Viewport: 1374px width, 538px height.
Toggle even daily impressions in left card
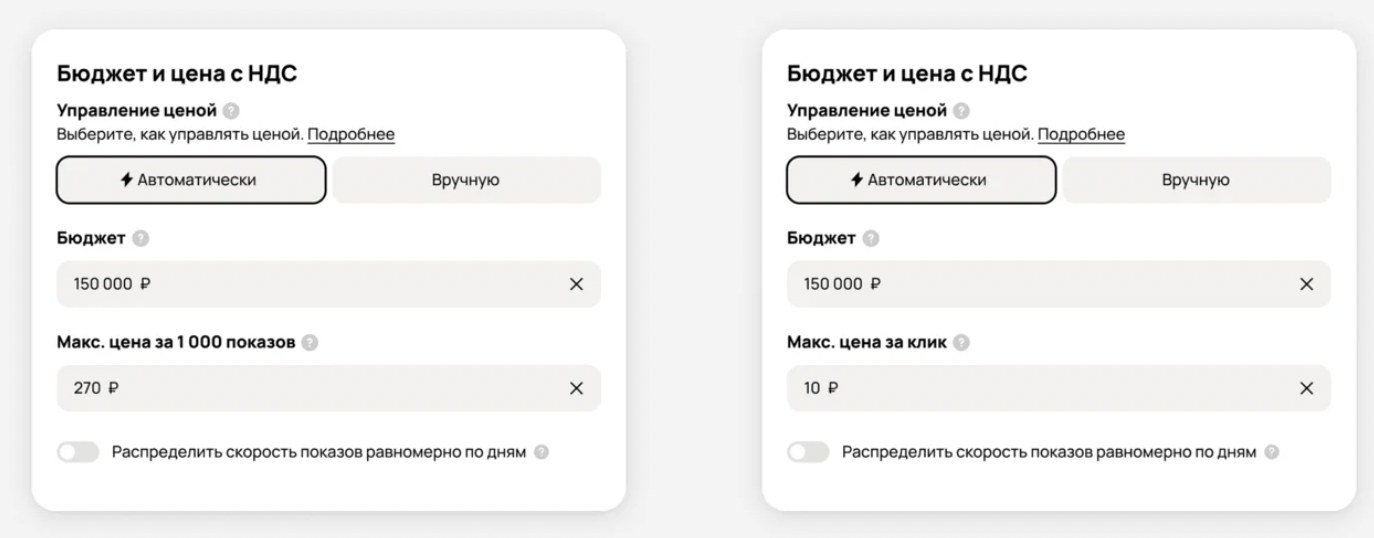(x=79, y=453)
